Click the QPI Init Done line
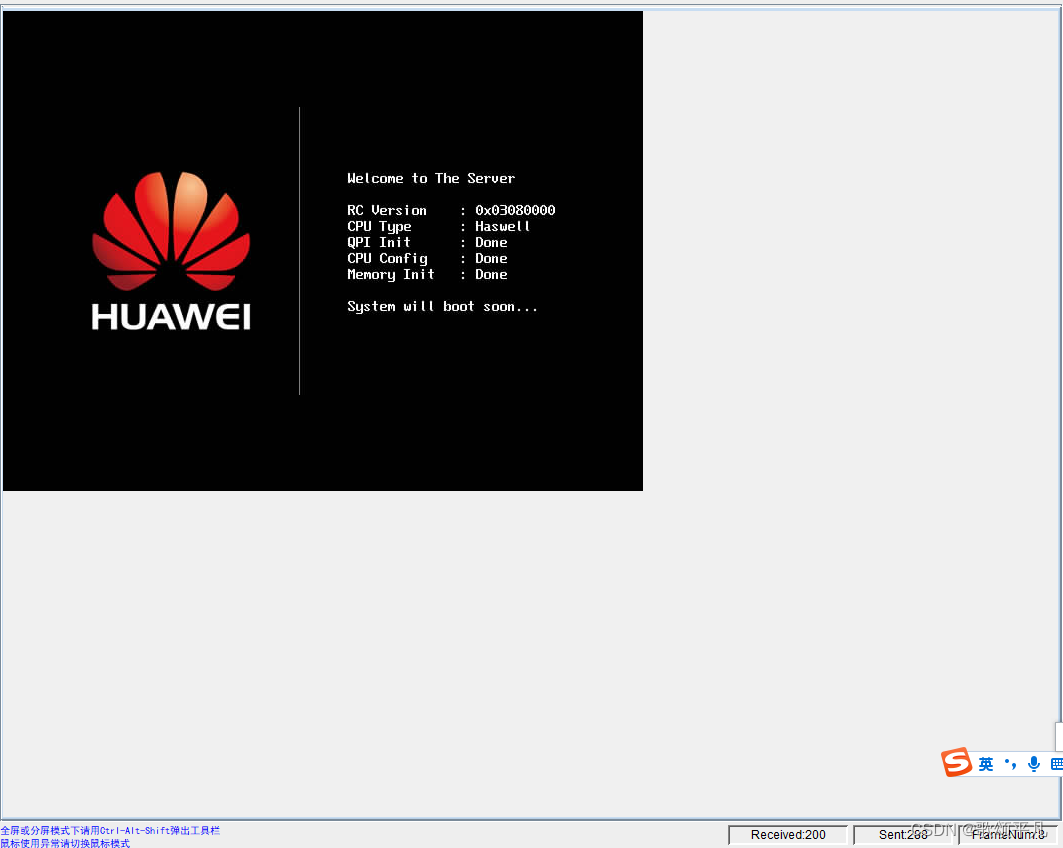This screenshot has height=848, width=1063. point(427,242)
